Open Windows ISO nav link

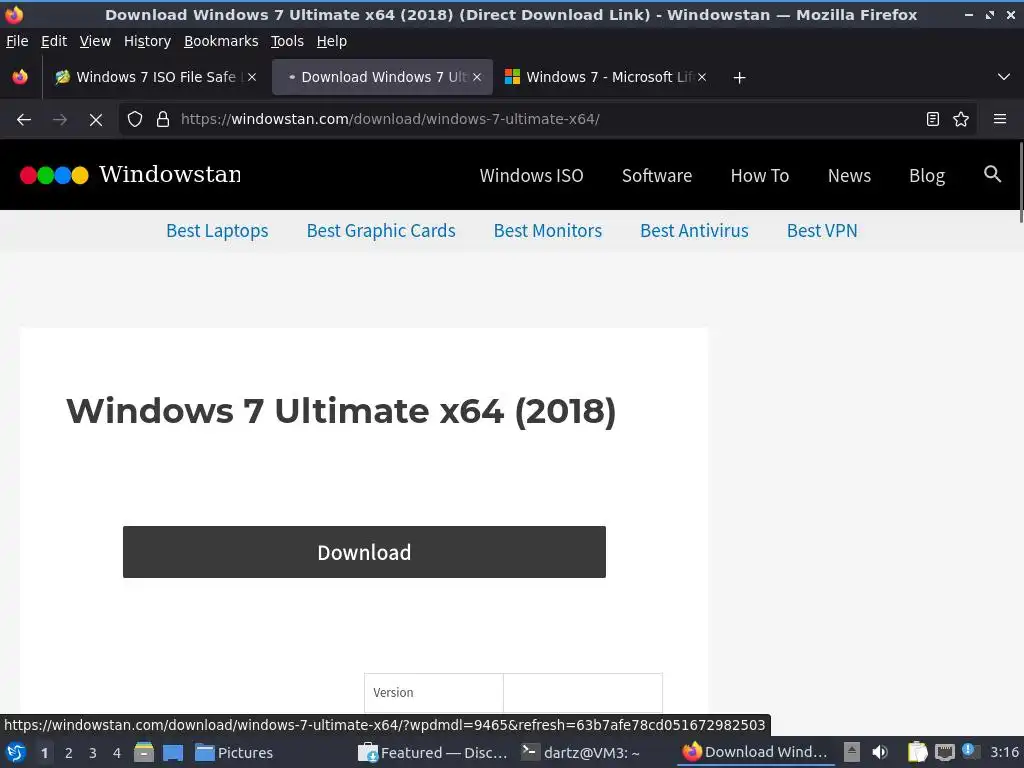pos(531,176)
